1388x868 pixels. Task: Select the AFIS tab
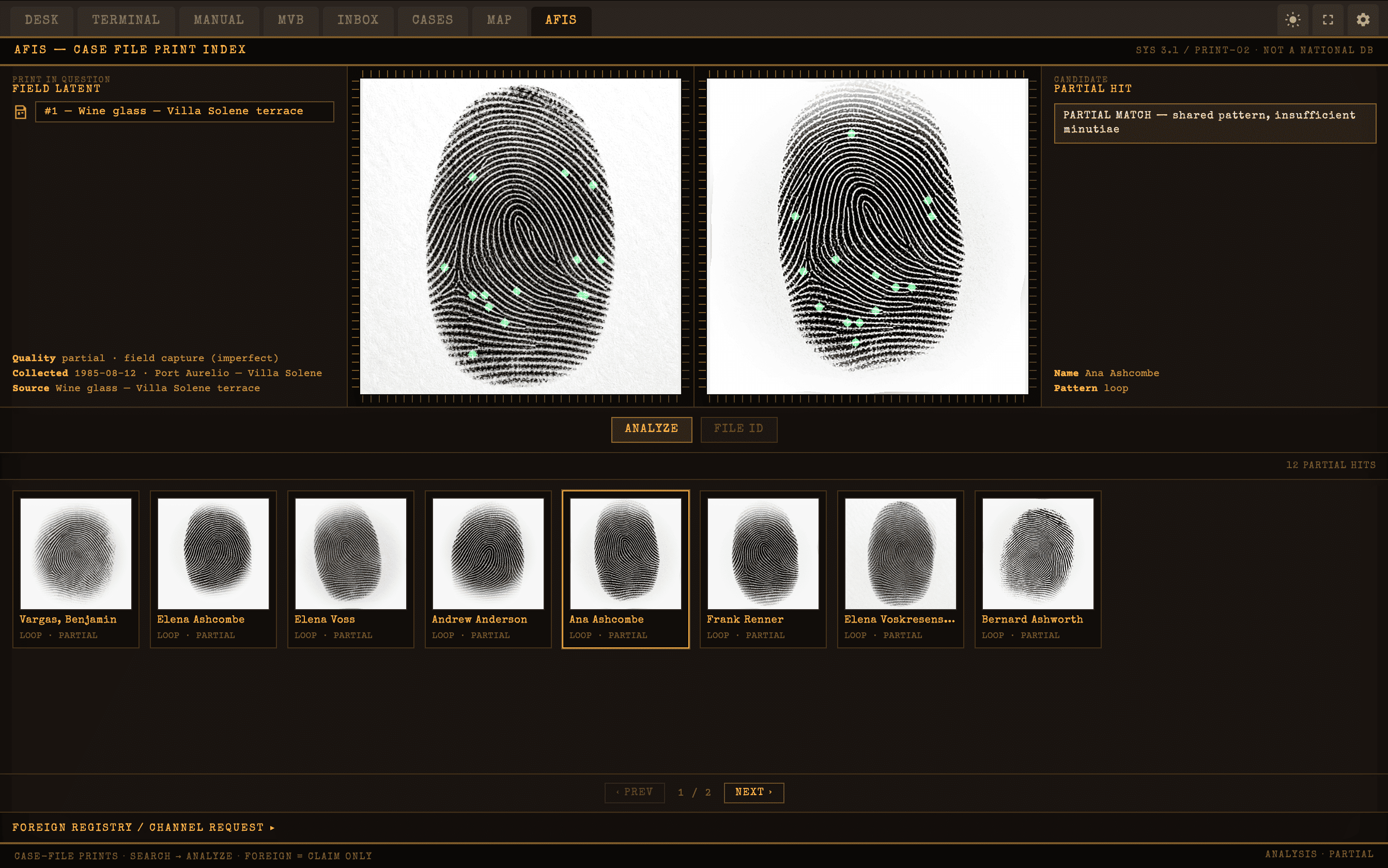point(561,20)
